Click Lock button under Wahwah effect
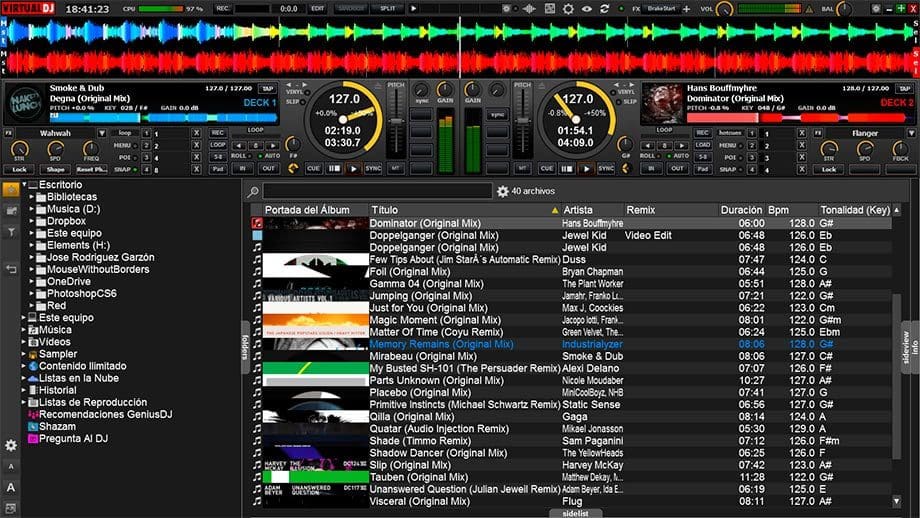Screen dimensions: 920x518 pos(19,170)
